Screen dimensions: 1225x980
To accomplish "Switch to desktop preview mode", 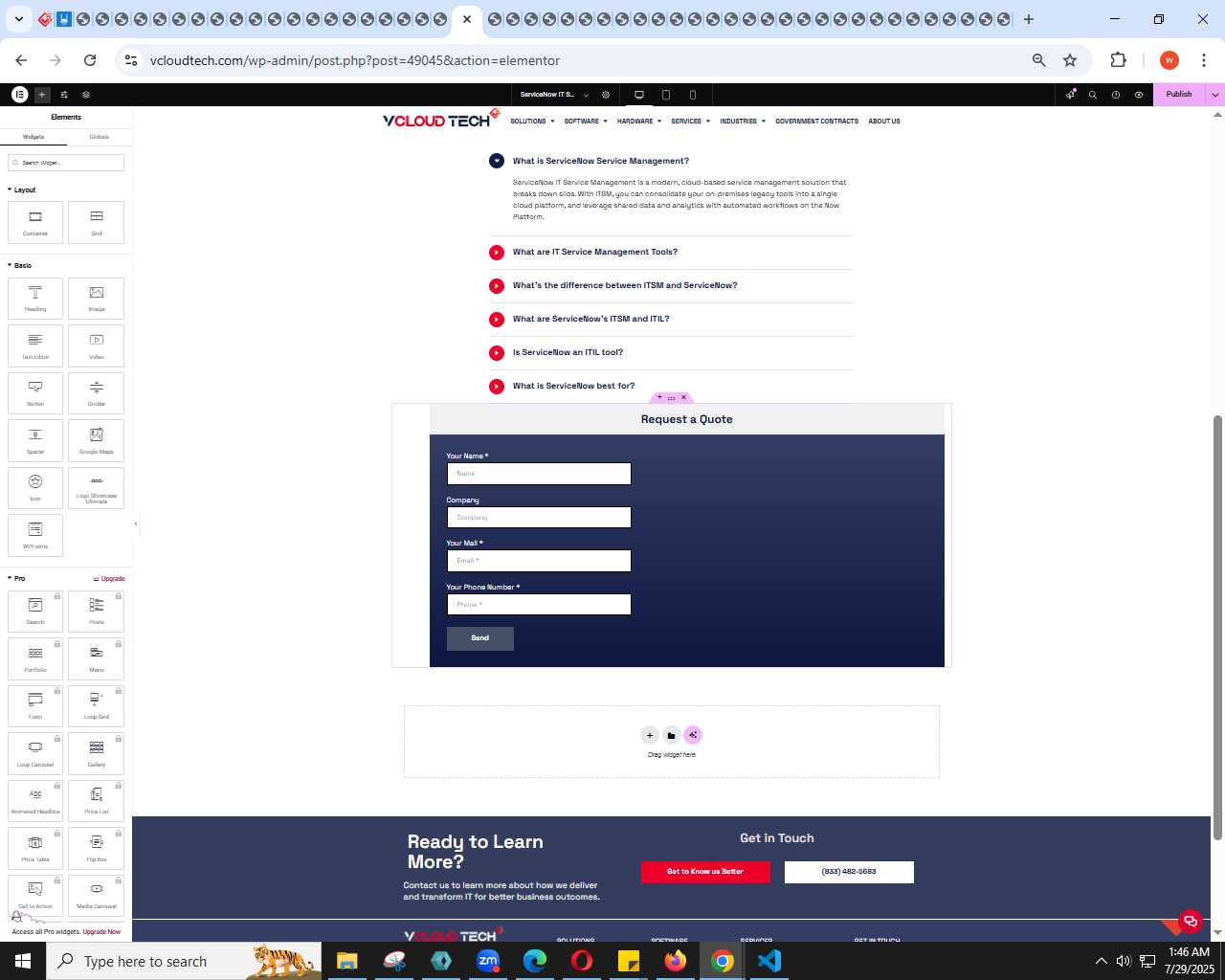I will pos(639,95).
